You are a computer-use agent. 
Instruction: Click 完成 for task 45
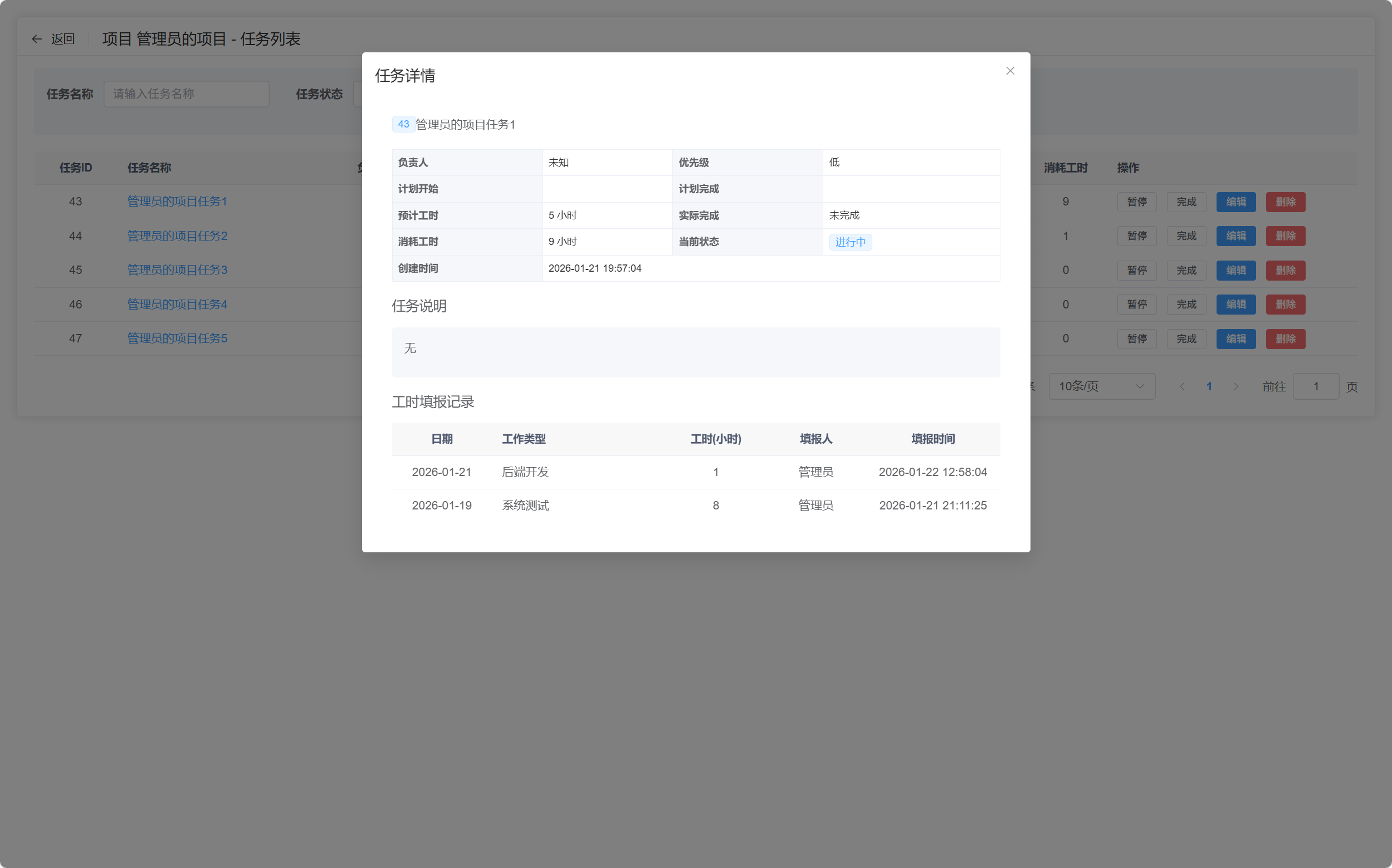[1186, 270]
